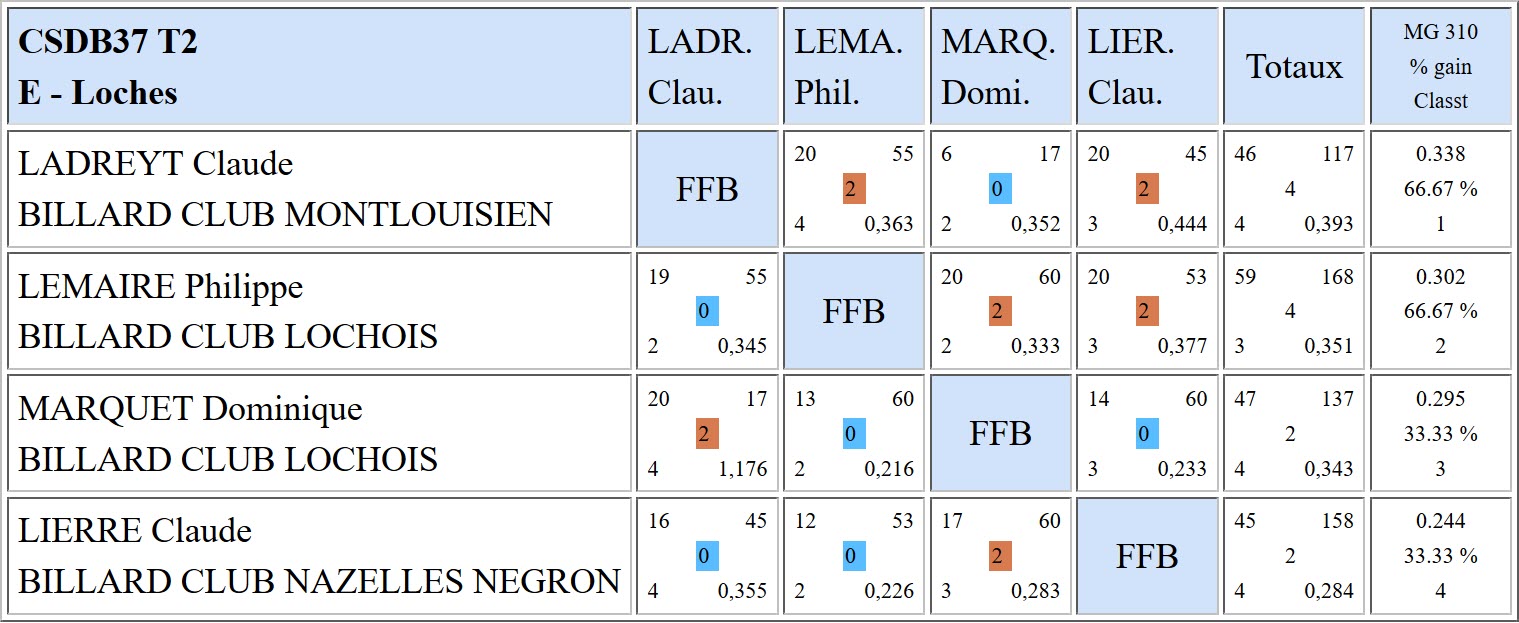Click player name LADREYT Claude
The image size is (1519, 623).
[x=156, y=163]
